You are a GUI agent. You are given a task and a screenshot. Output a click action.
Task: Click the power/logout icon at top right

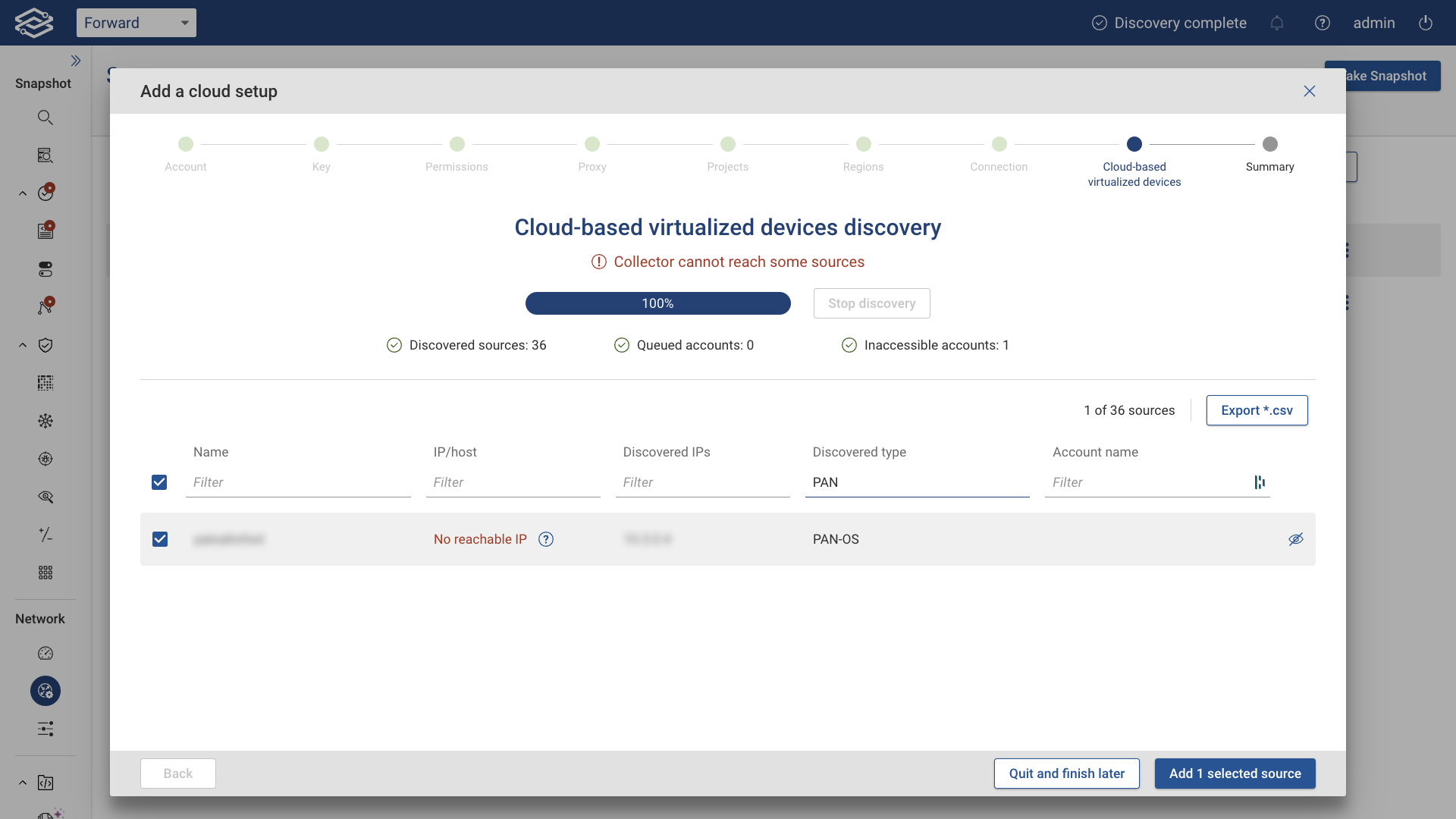(1425, 23)
